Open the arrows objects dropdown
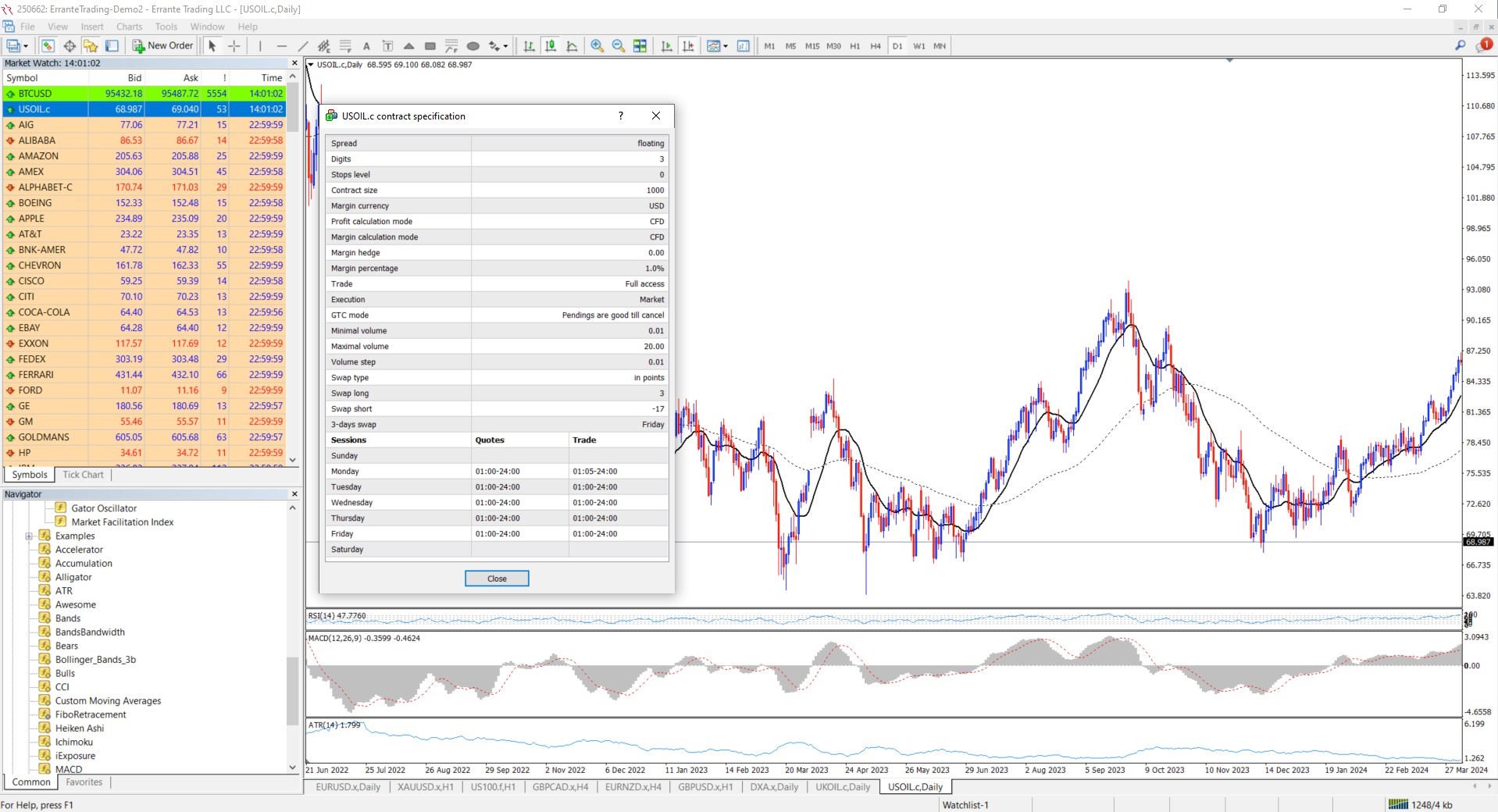 (505, 46)
